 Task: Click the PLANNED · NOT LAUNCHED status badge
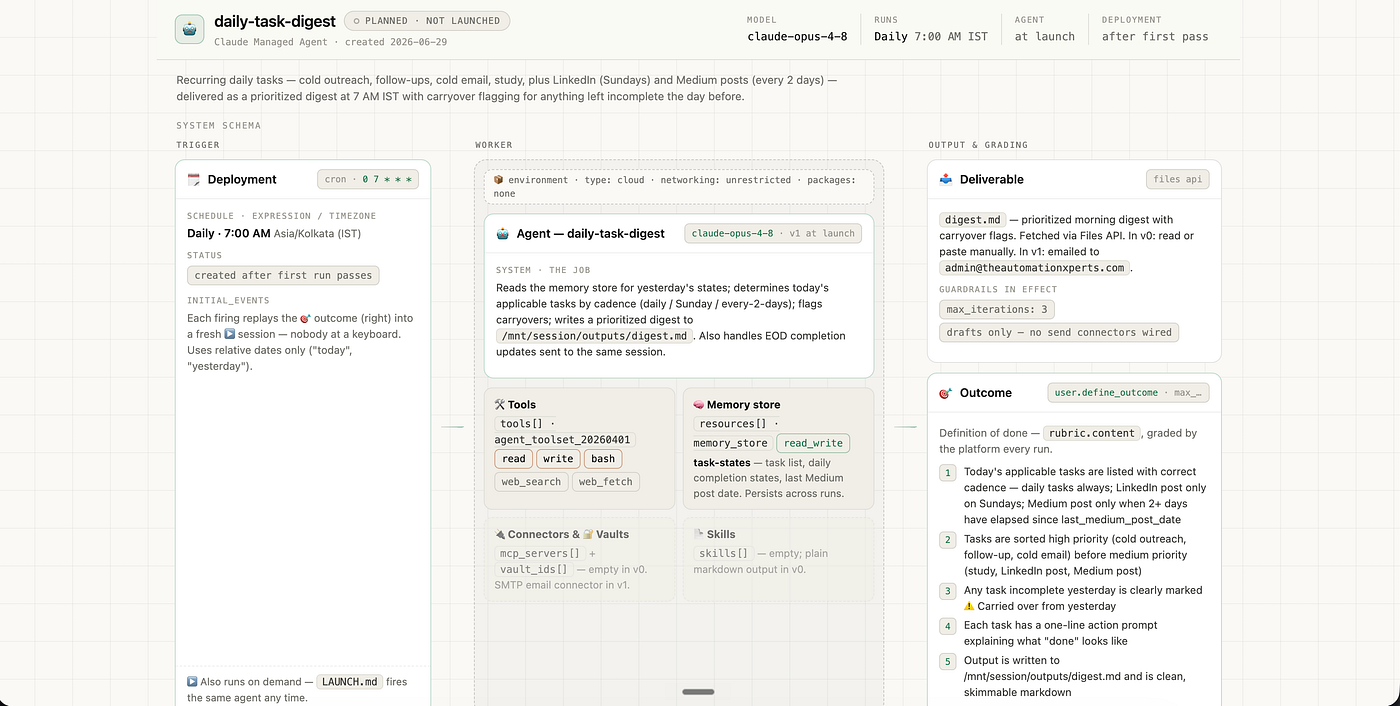(x=427, y=20)
